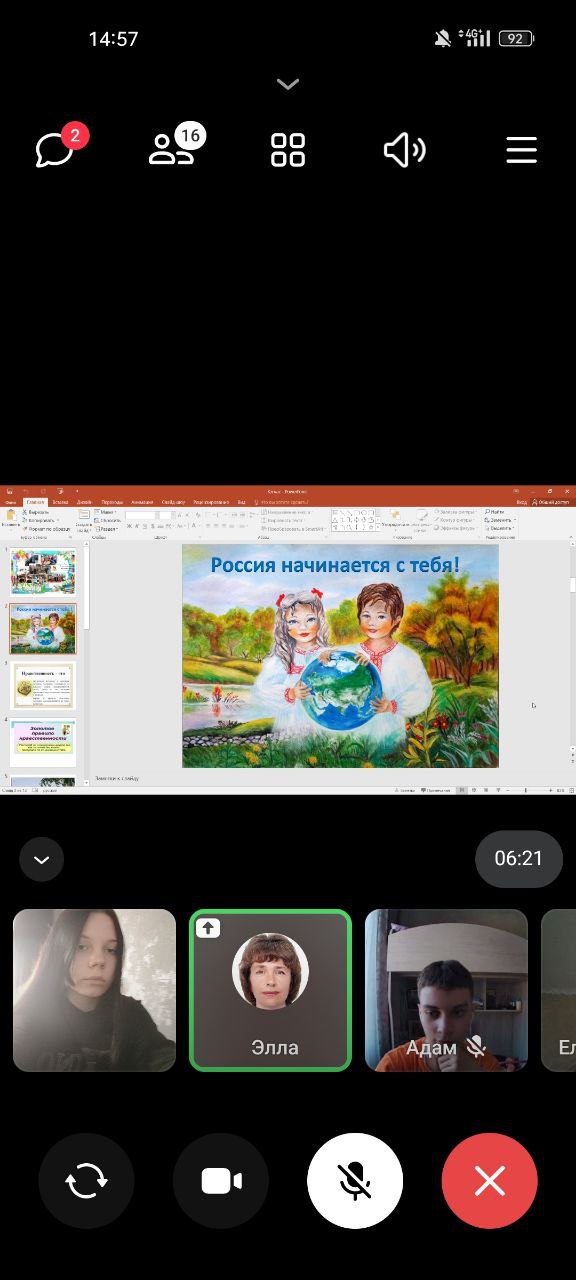Click 'Общий доступ' in PowerPoint title area
576x1280 pixels.
tap(552, 502)
